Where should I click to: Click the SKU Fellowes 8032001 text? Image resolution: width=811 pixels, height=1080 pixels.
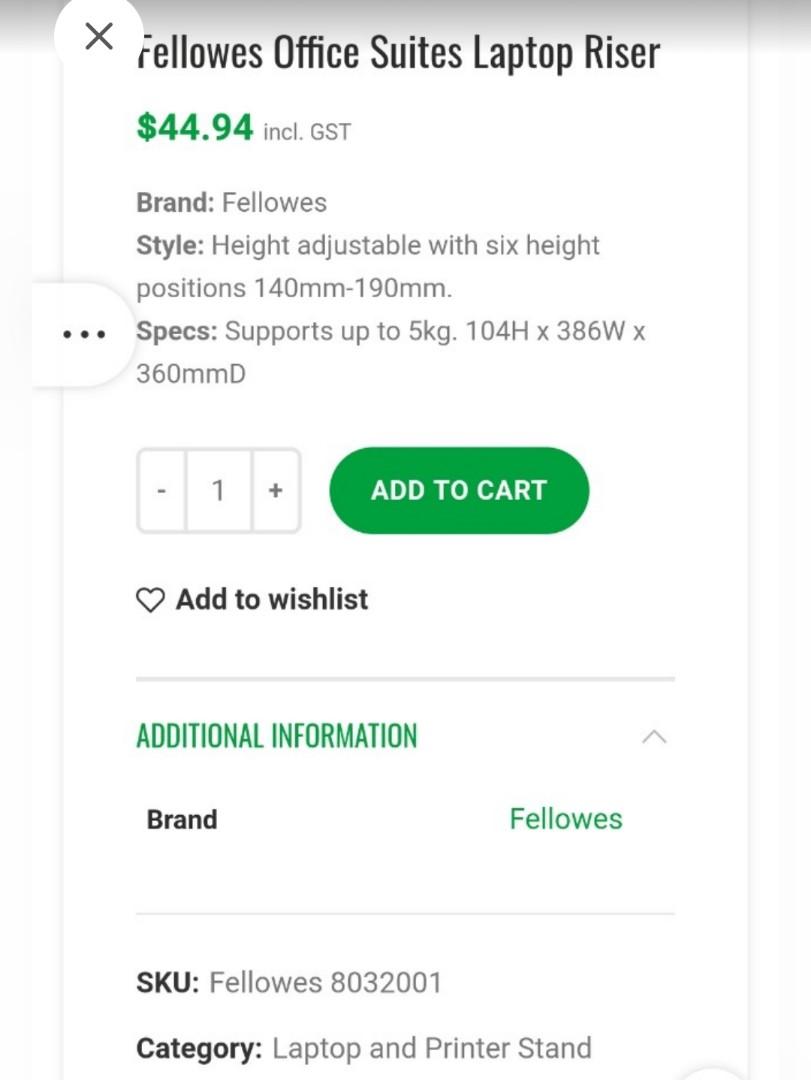pos(289,982)
